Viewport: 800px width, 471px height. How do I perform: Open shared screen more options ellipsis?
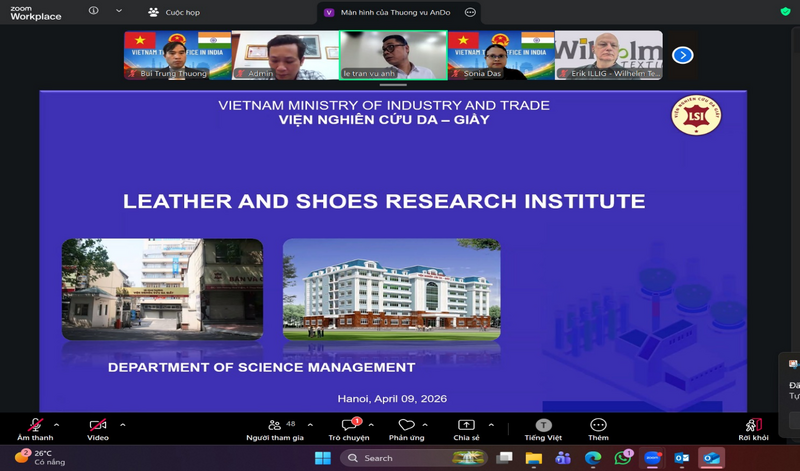(x=471, y=12)
